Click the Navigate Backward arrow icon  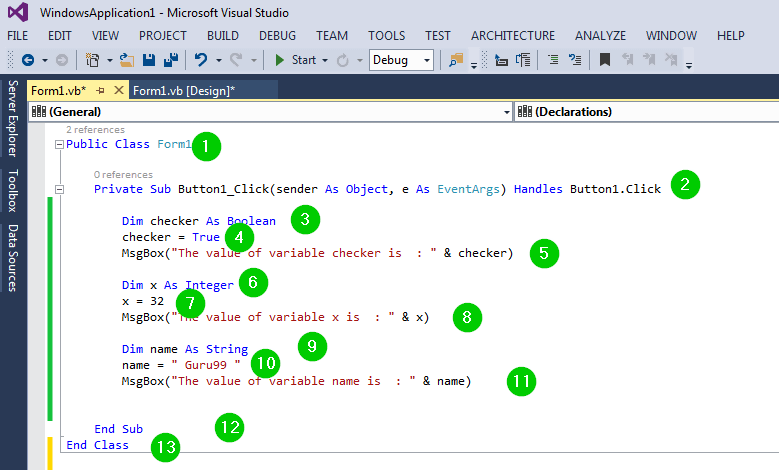tap(26, 60)
